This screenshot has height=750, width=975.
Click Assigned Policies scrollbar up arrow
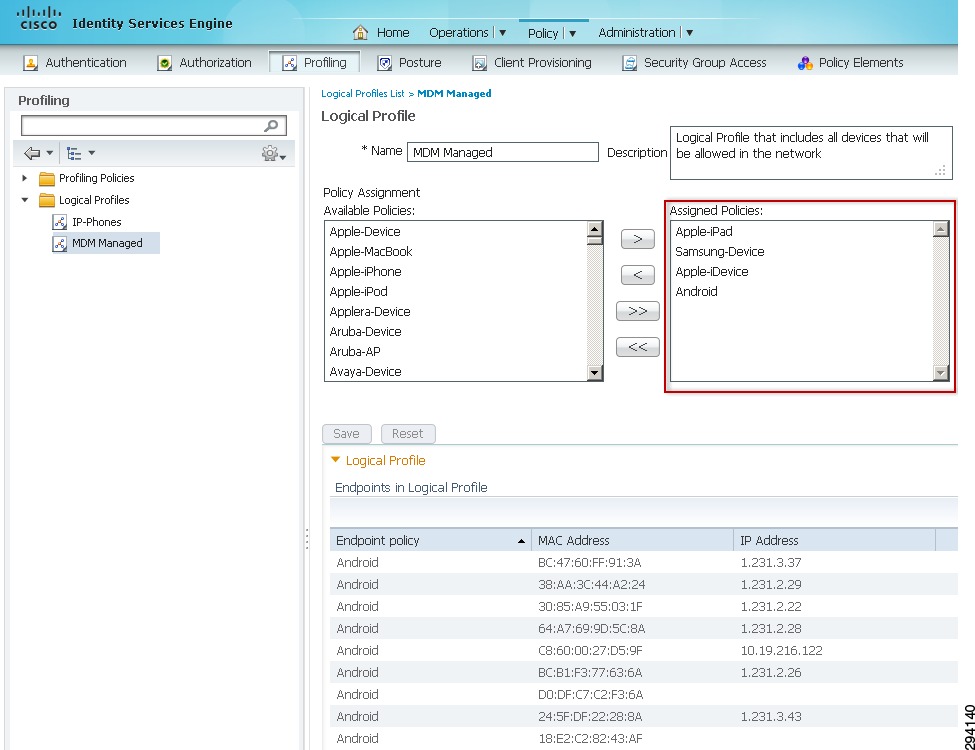coord(941,229)
